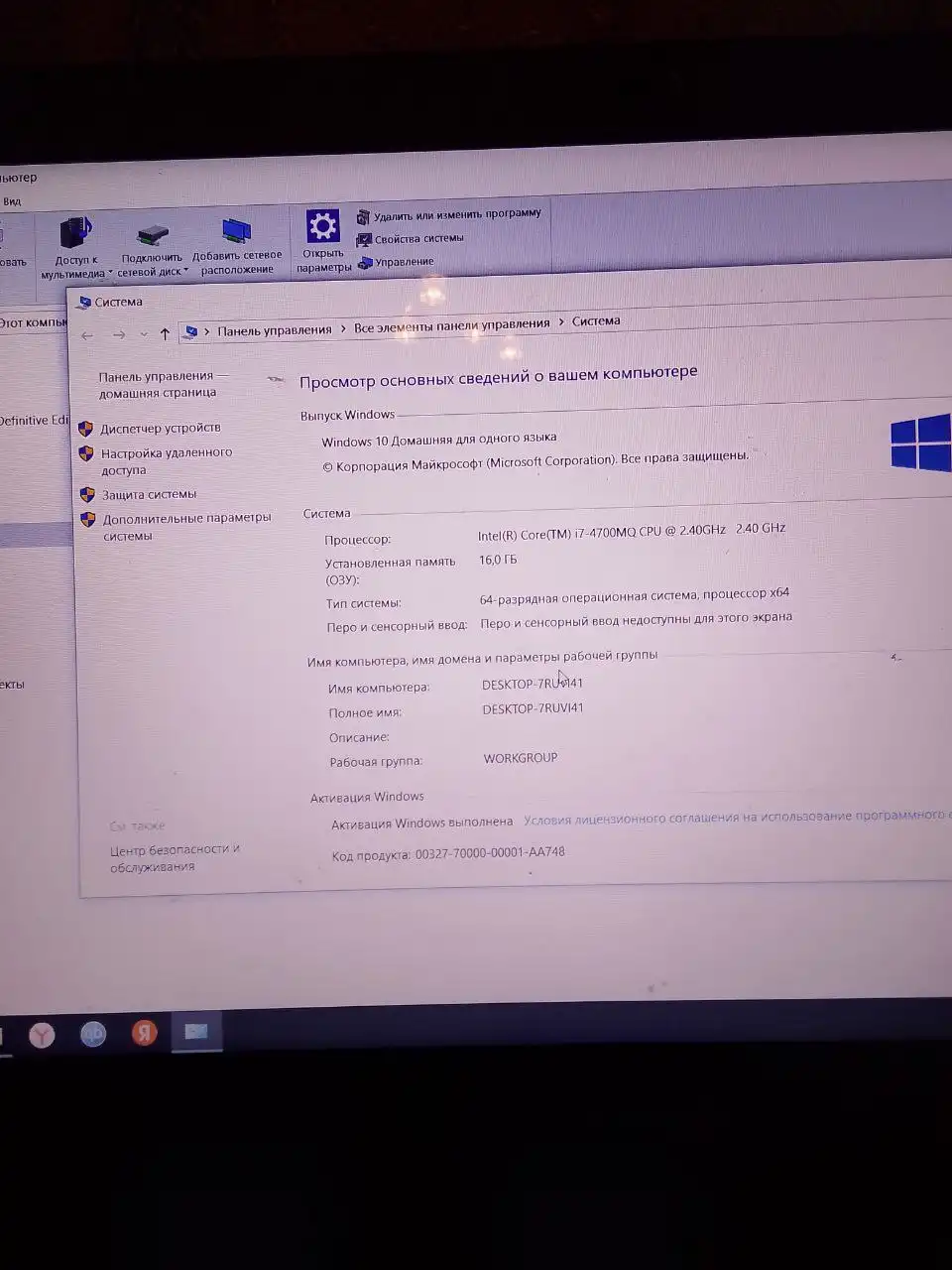Click the Открыть параметры gear icon
Viewport: 952px width, 1270px height.
coord(322,228)
